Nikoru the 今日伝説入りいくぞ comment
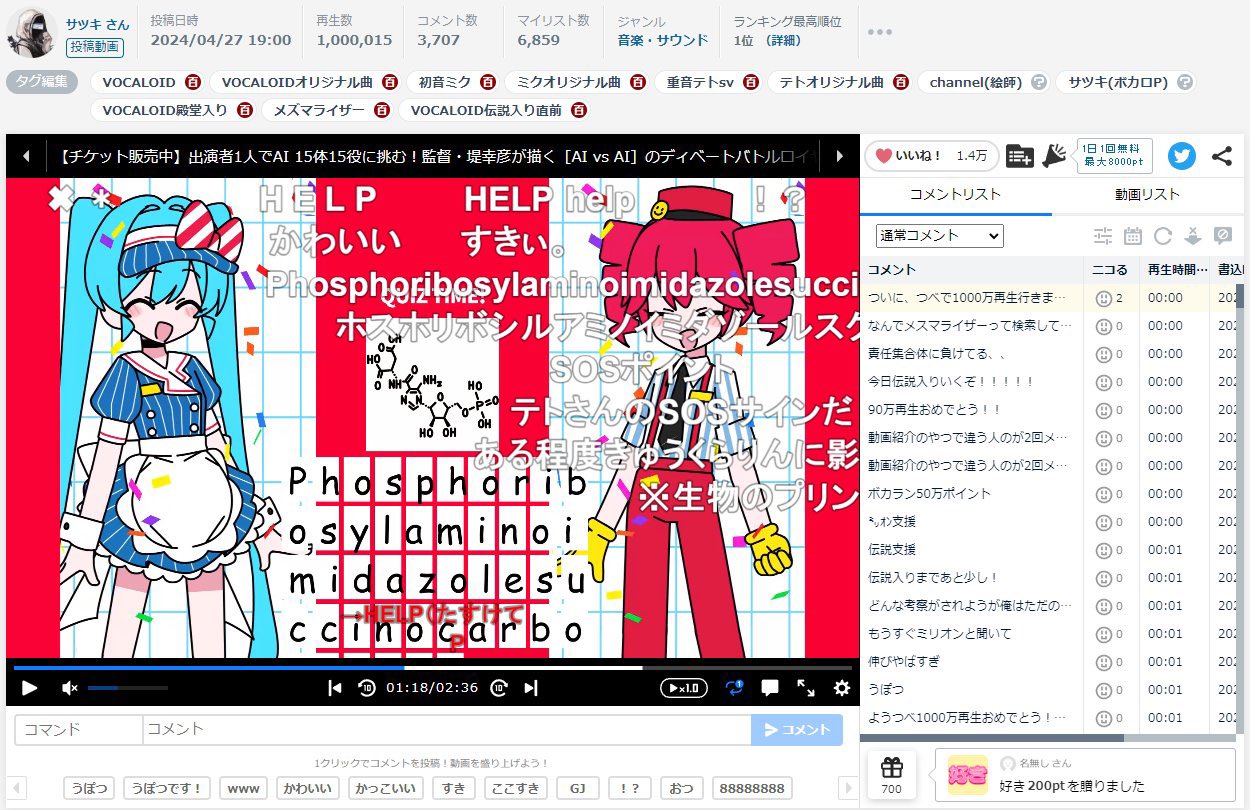1250x810 pixels. coord(1103,381)
